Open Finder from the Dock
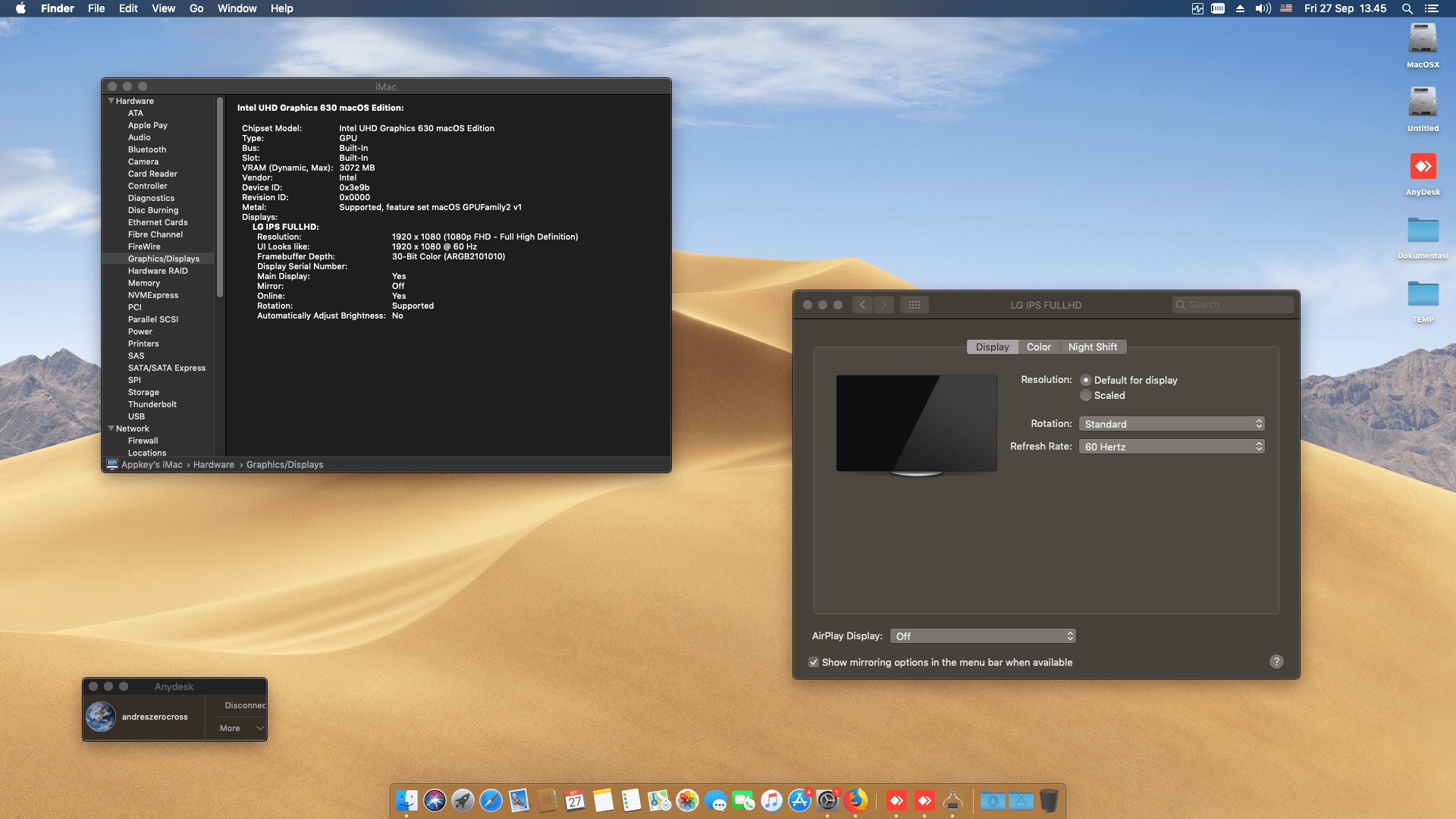 pyautogui.click(x=406, y=800)
